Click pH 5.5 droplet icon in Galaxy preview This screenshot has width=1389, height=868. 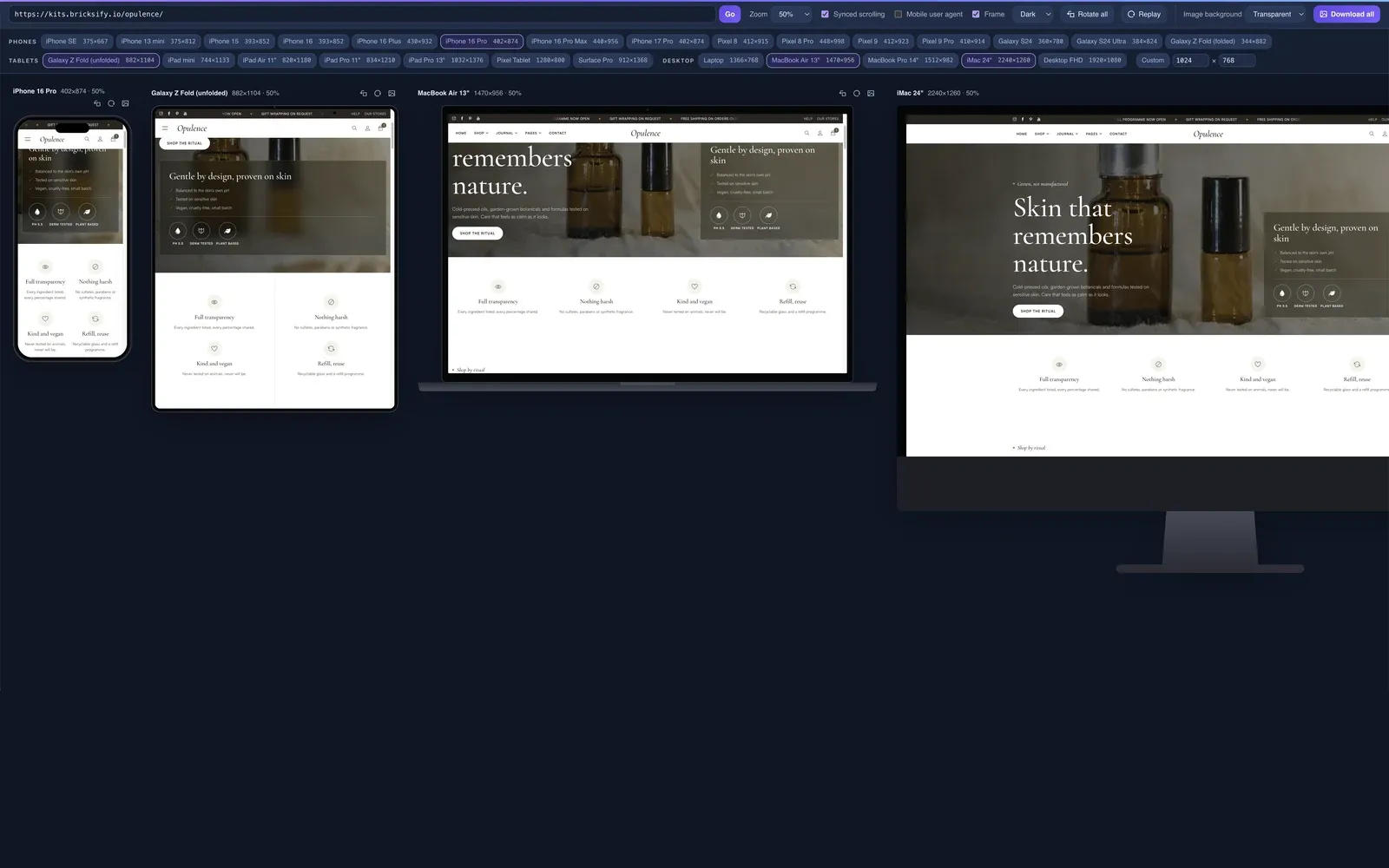coord(178,231)
